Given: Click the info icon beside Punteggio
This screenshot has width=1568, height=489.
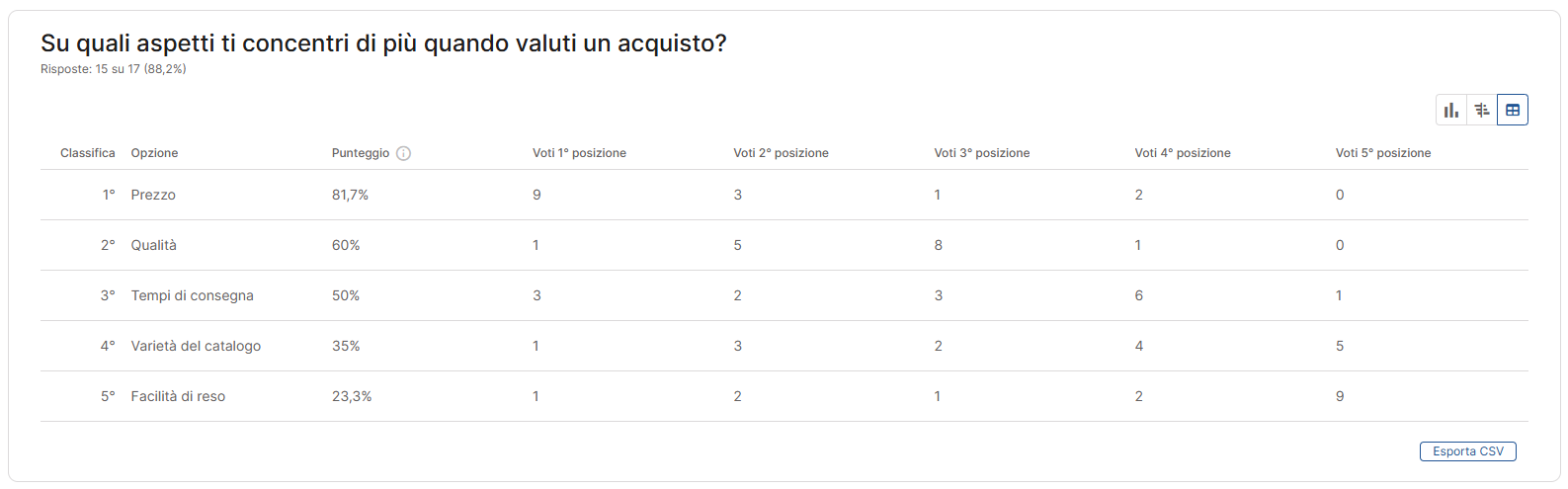Looking at the screenshot, I should (403, 153).
